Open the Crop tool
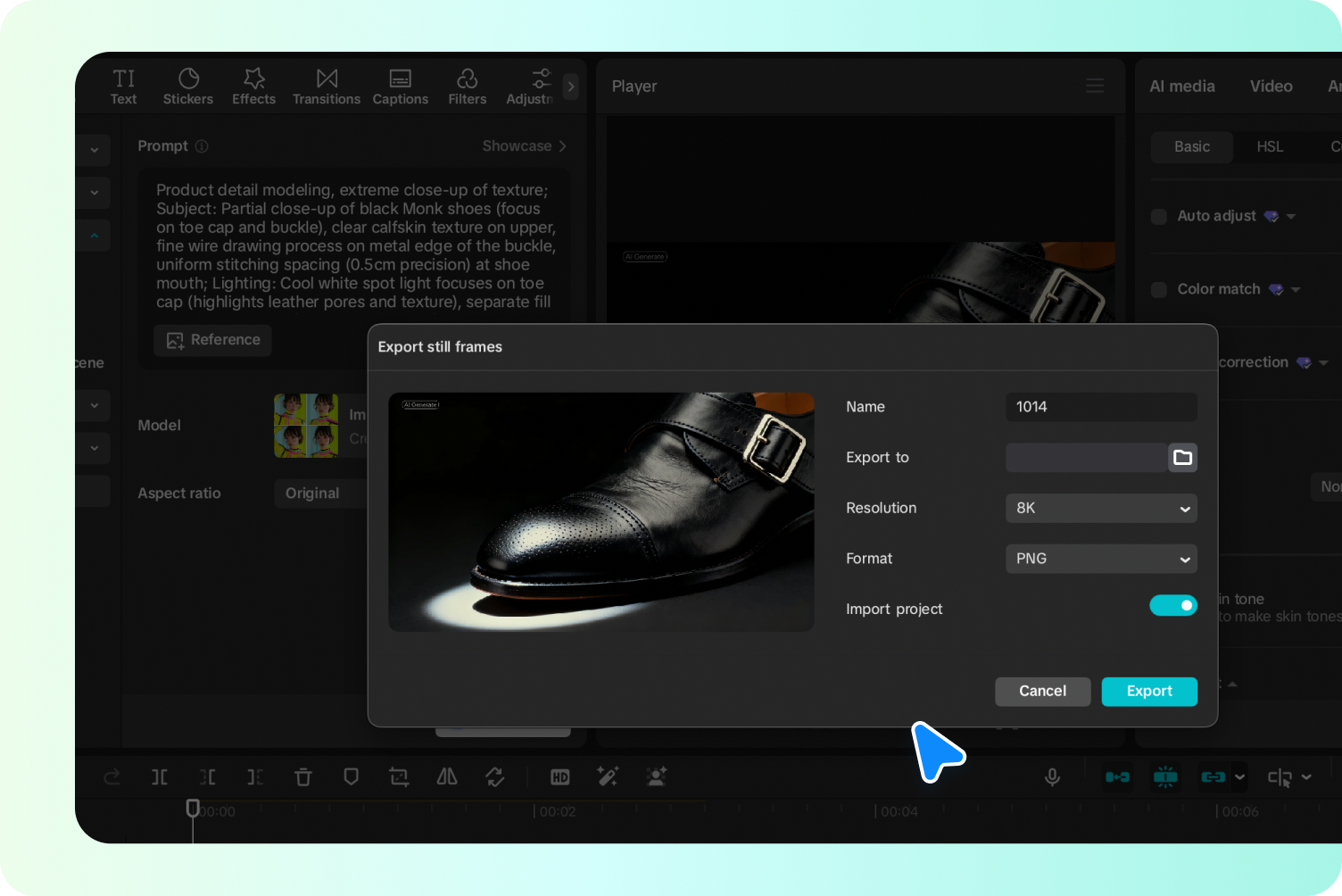 [398, 776]
